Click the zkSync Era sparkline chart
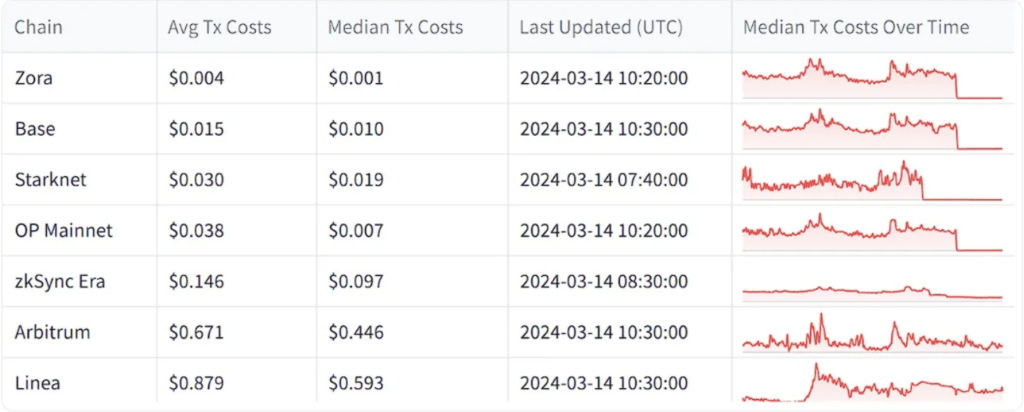Screen dimensions: 1024x412 point(872,292)
